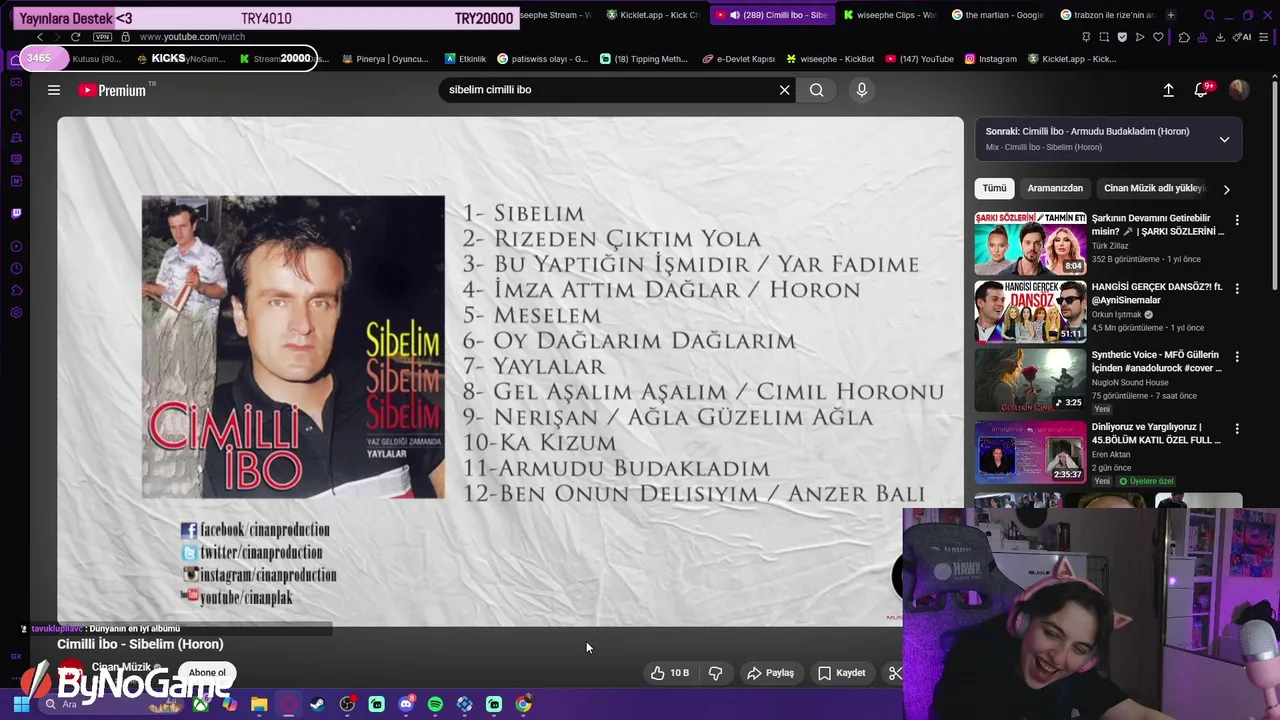Open File Explorer from the taskbar
The image size is (1280, 720).
tap(259, 705)
